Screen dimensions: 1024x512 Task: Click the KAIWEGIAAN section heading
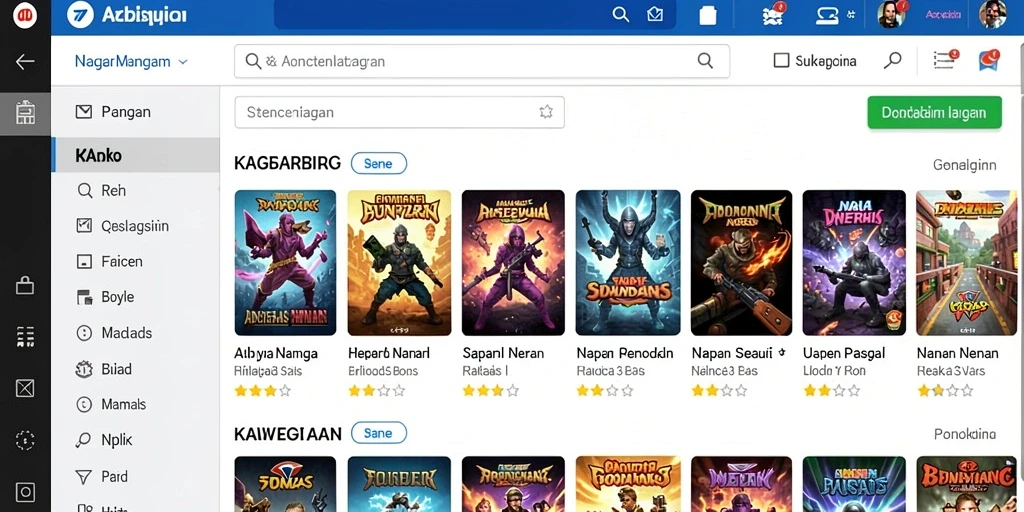point(287,433)
